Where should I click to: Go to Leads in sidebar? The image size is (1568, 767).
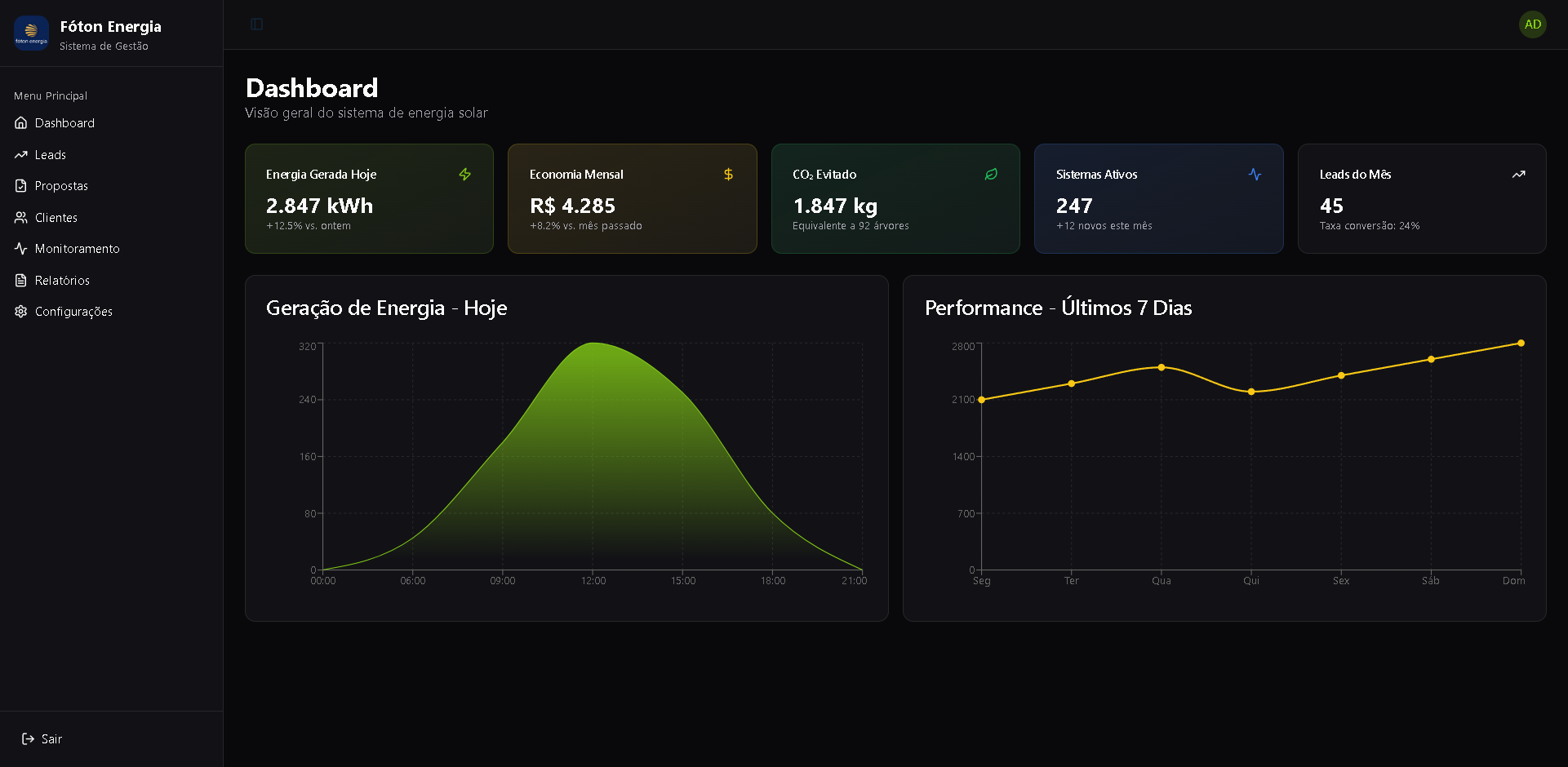pos(50,155)
